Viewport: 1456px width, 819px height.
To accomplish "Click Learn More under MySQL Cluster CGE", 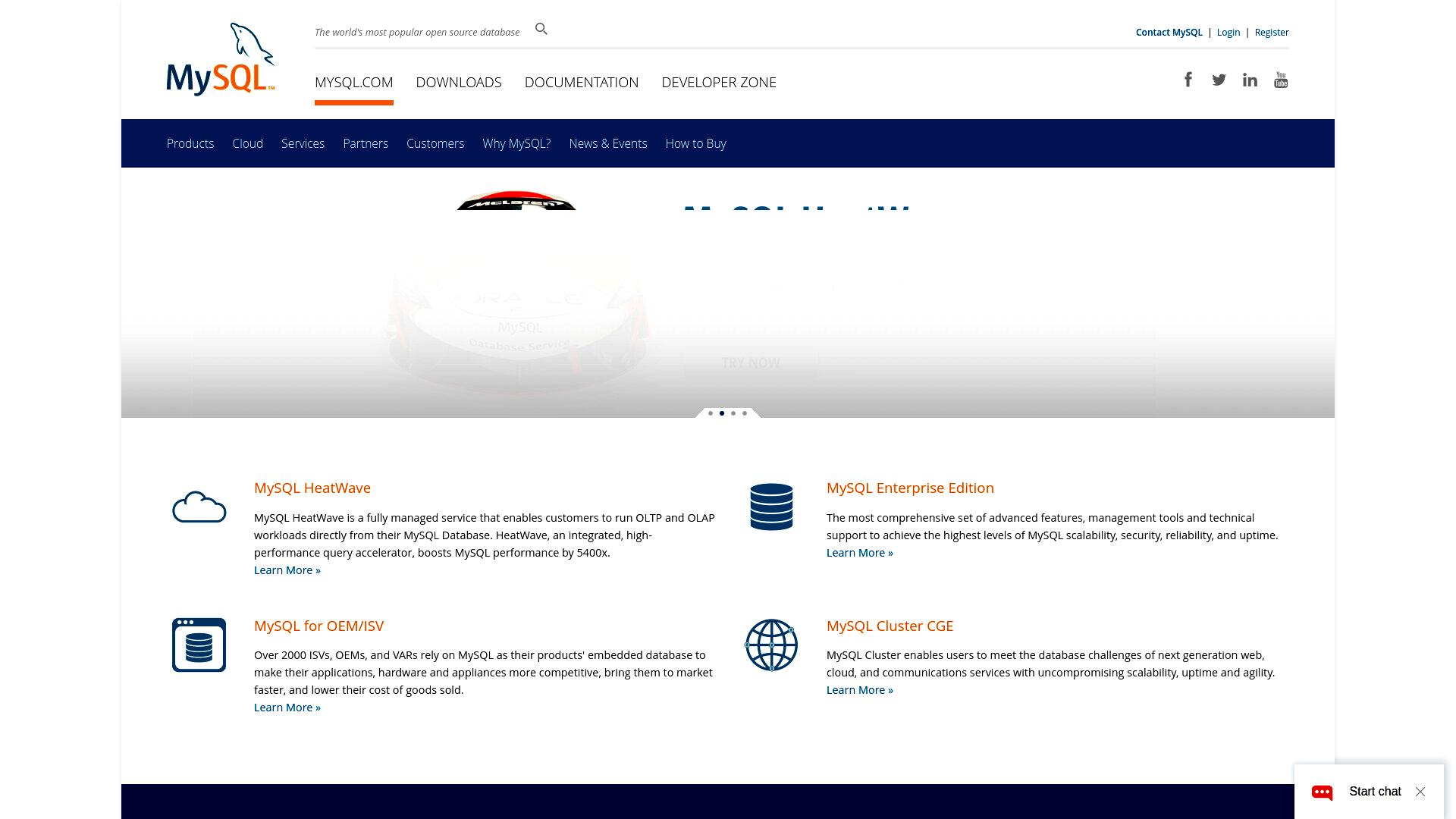I will 860,690.
